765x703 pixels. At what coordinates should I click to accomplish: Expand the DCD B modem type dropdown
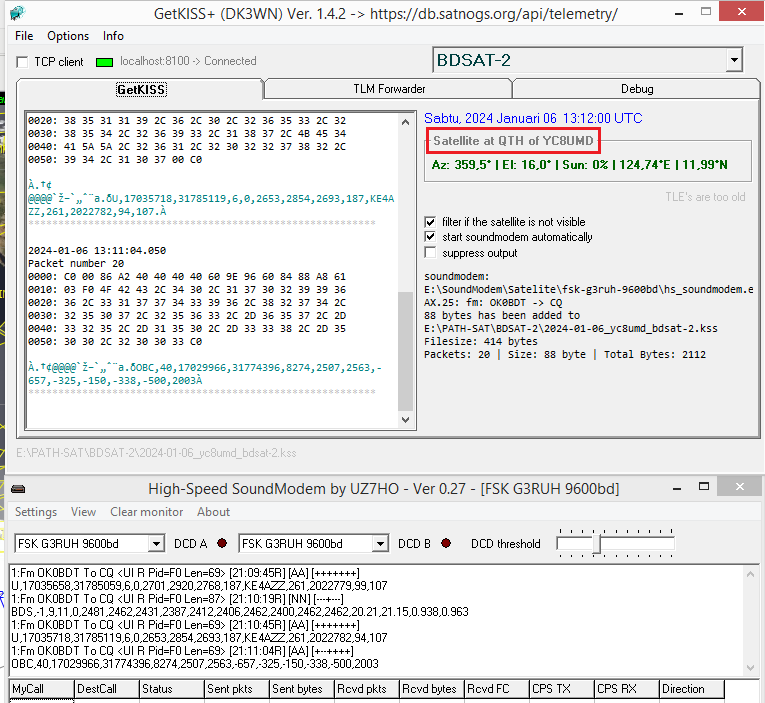click(380, 543)
